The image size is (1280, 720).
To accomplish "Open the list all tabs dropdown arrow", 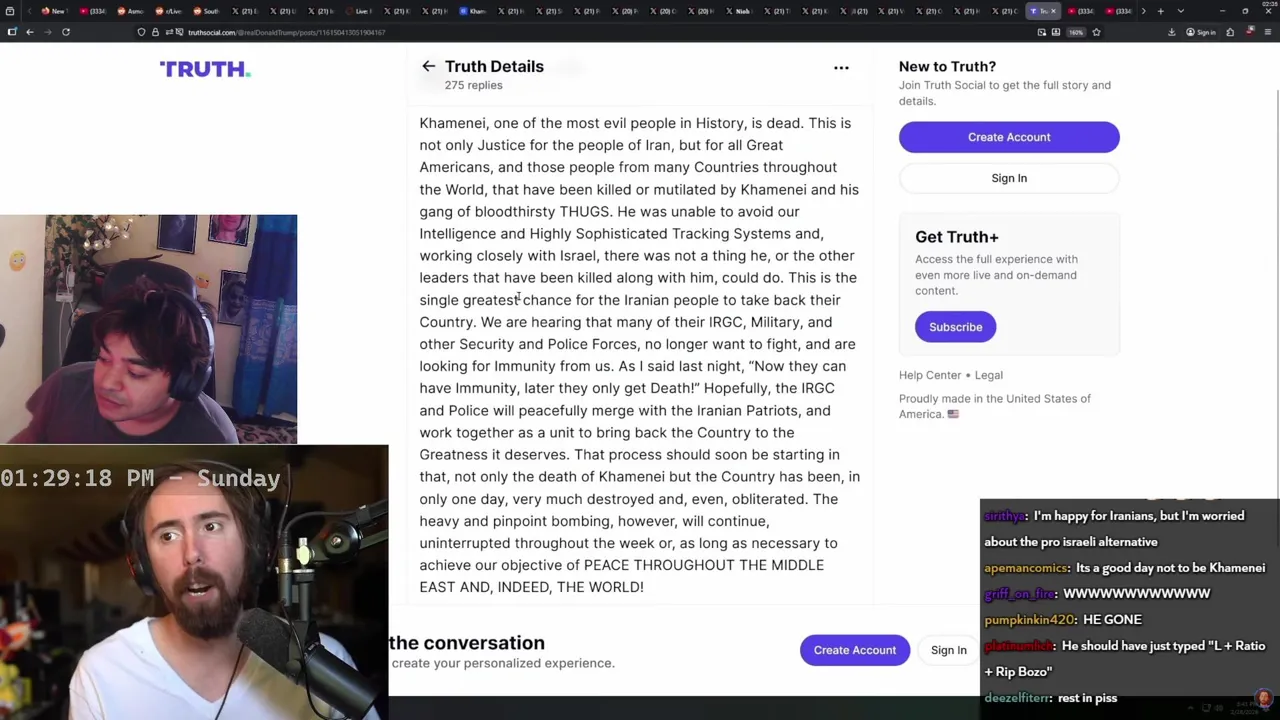I will tap(1181, 11).
